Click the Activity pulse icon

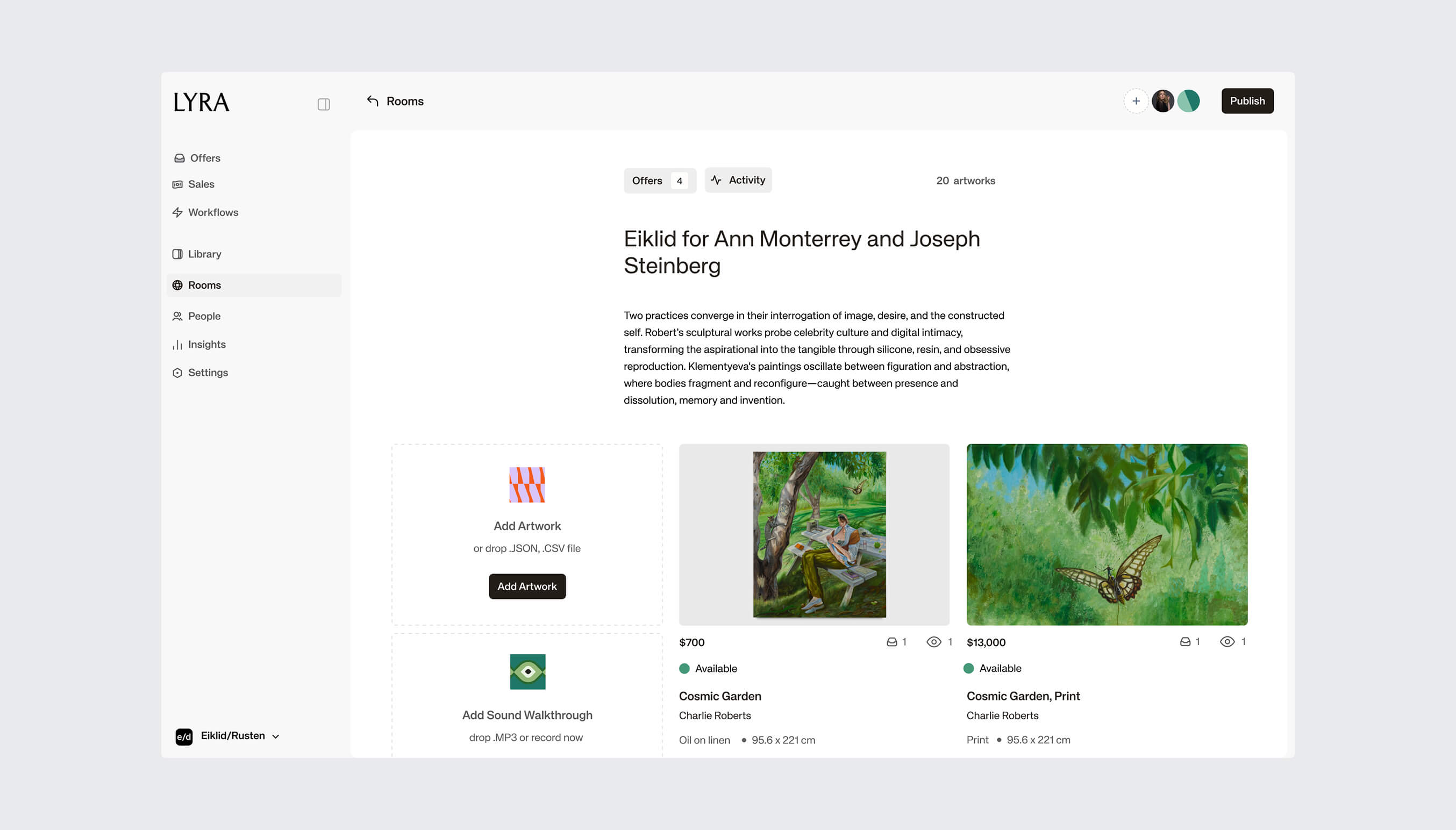click(x=716, y=180)
